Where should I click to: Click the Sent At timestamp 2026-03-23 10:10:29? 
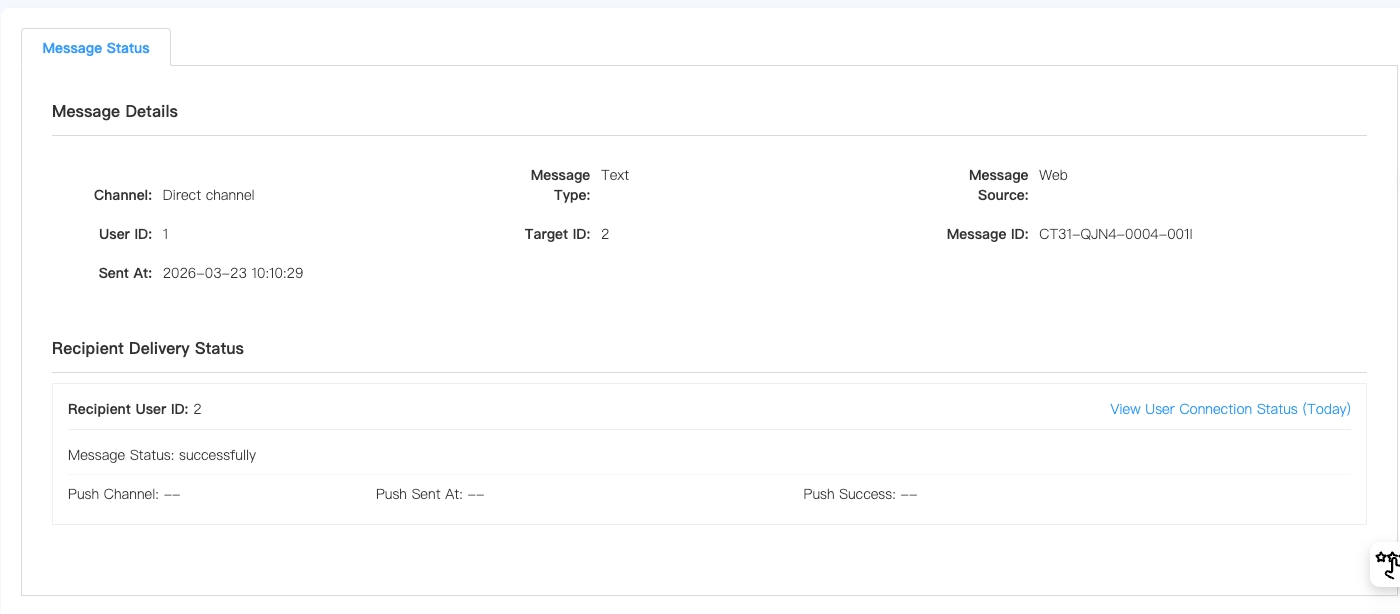233,273
